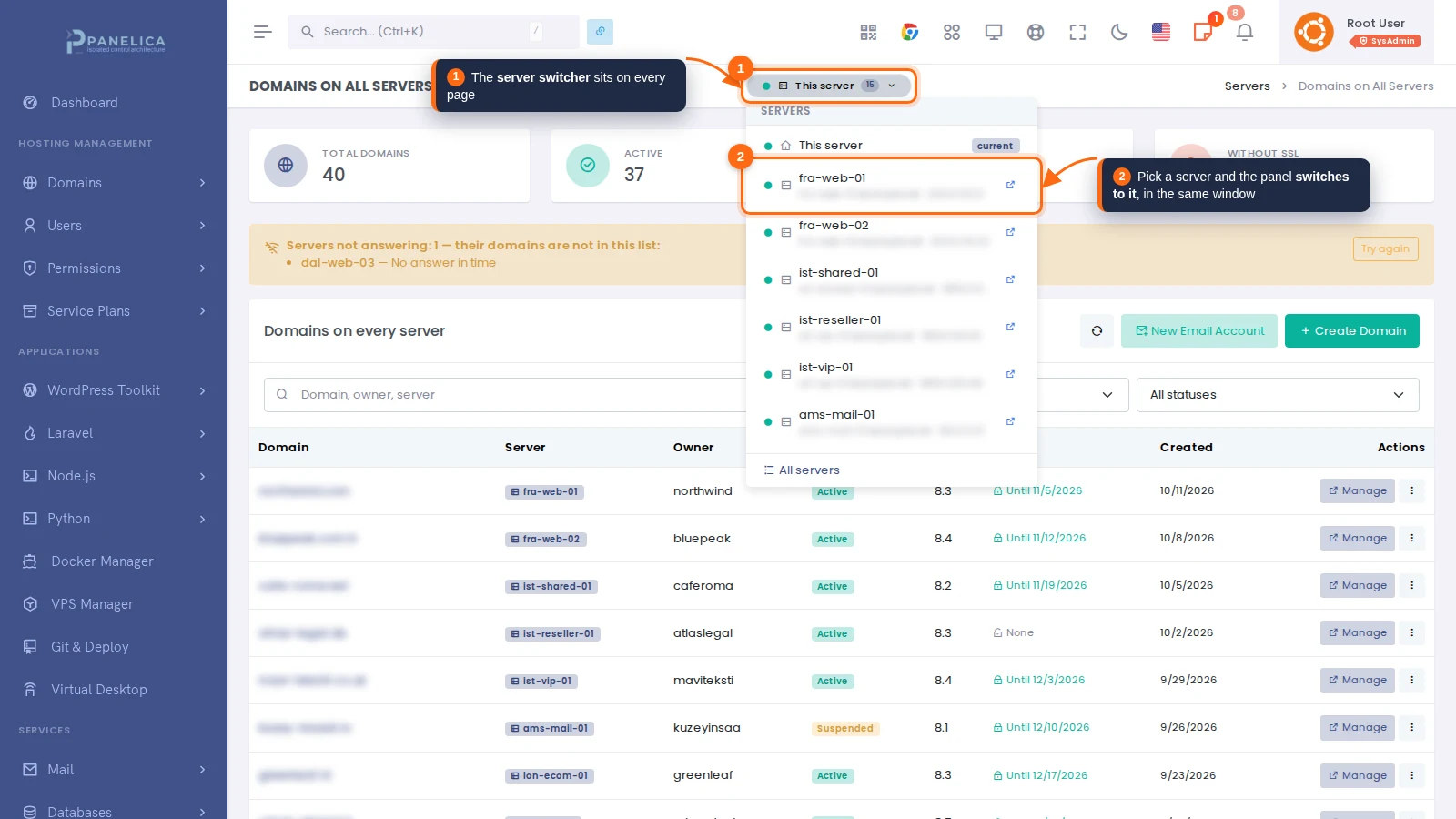Click the ist-reseller-01 server tag
This screenshot has height=819, width=1456.
coord(552,633)
